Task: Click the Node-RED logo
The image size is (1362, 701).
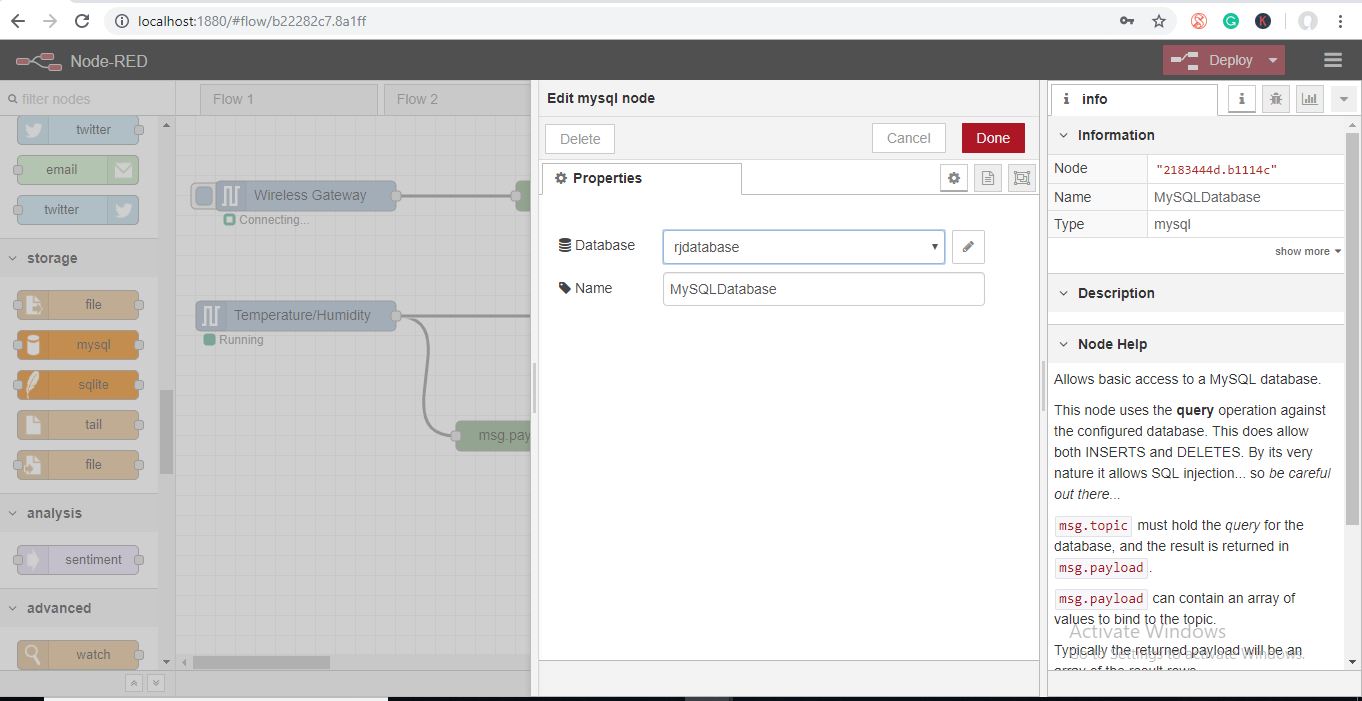Action: (x=37, y=61)
